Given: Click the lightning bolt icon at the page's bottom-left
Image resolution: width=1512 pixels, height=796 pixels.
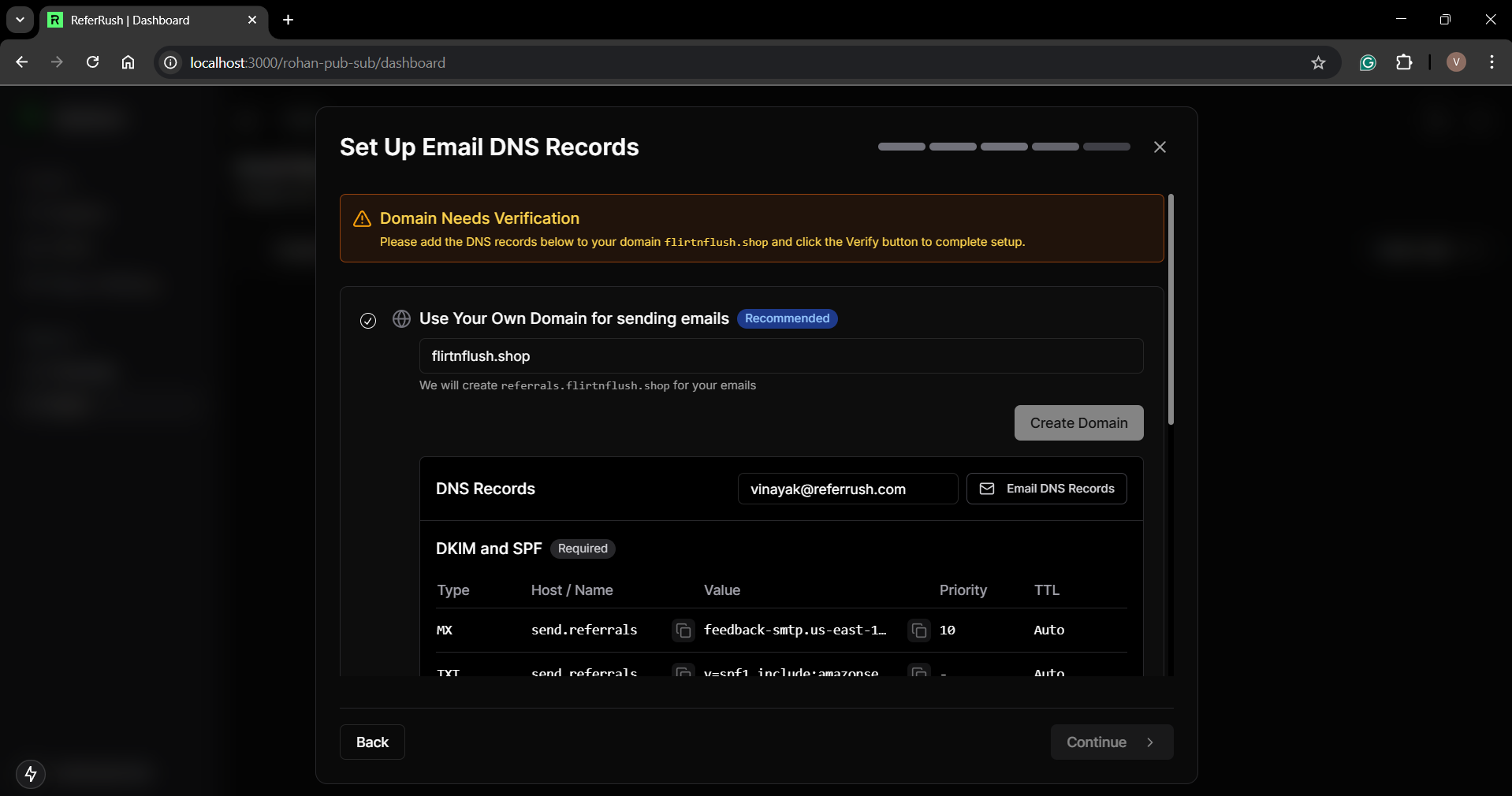Looking at the screenshot, I should (x=31, y=774).
